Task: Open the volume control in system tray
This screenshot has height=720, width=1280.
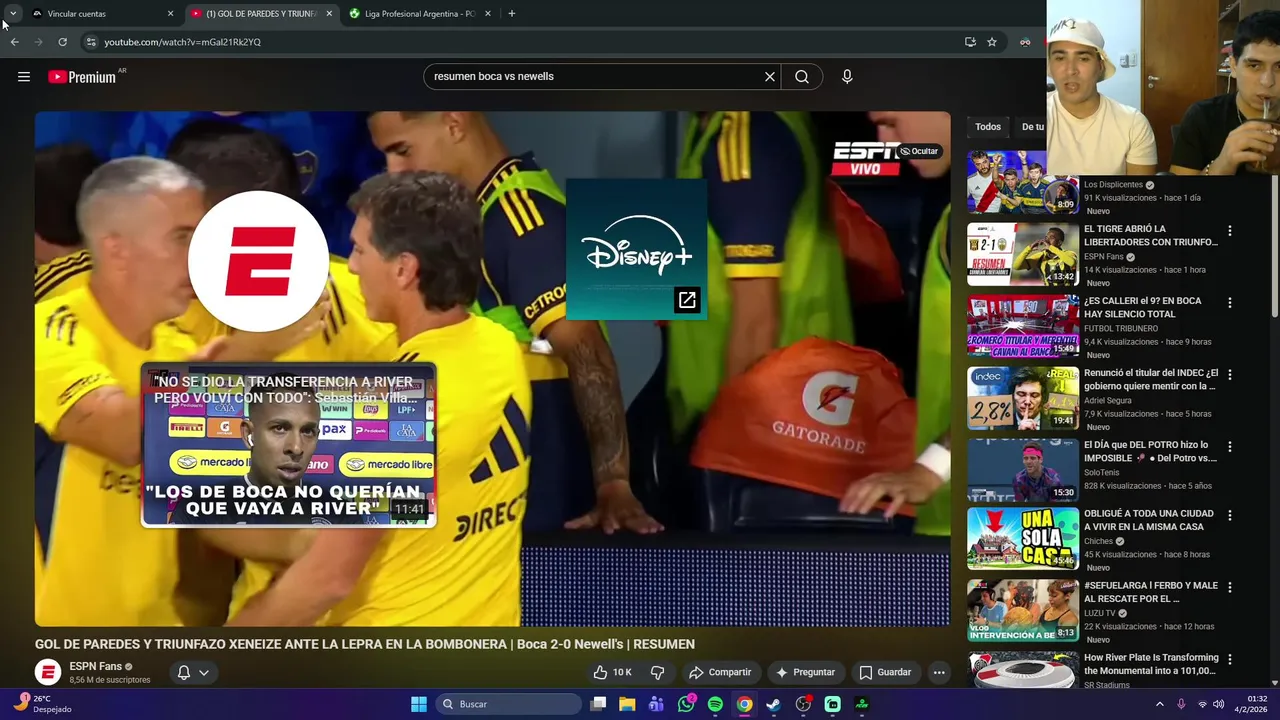Action: 1218,704
